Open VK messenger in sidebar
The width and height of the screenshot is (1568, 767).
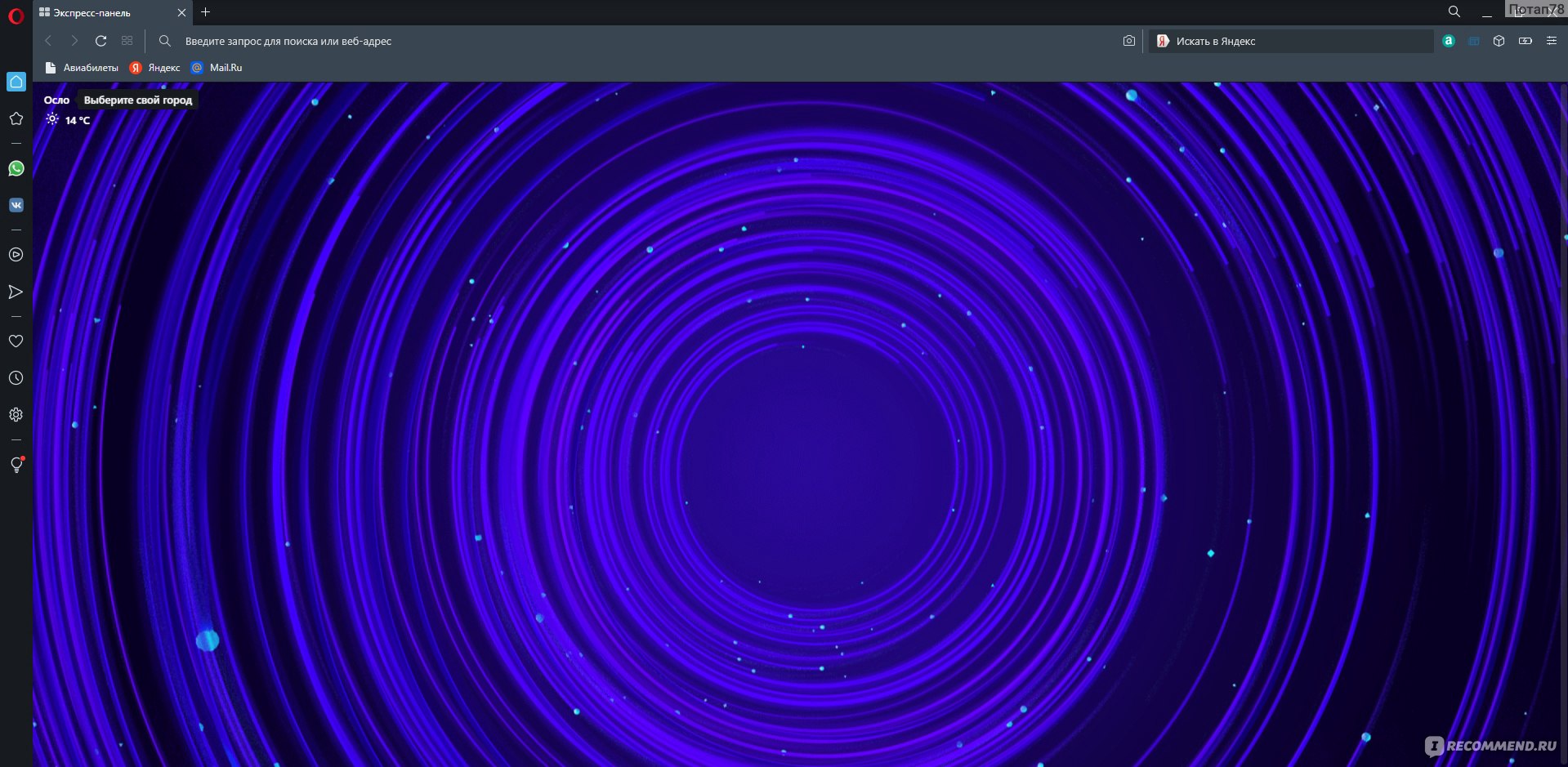coord(16,205)
